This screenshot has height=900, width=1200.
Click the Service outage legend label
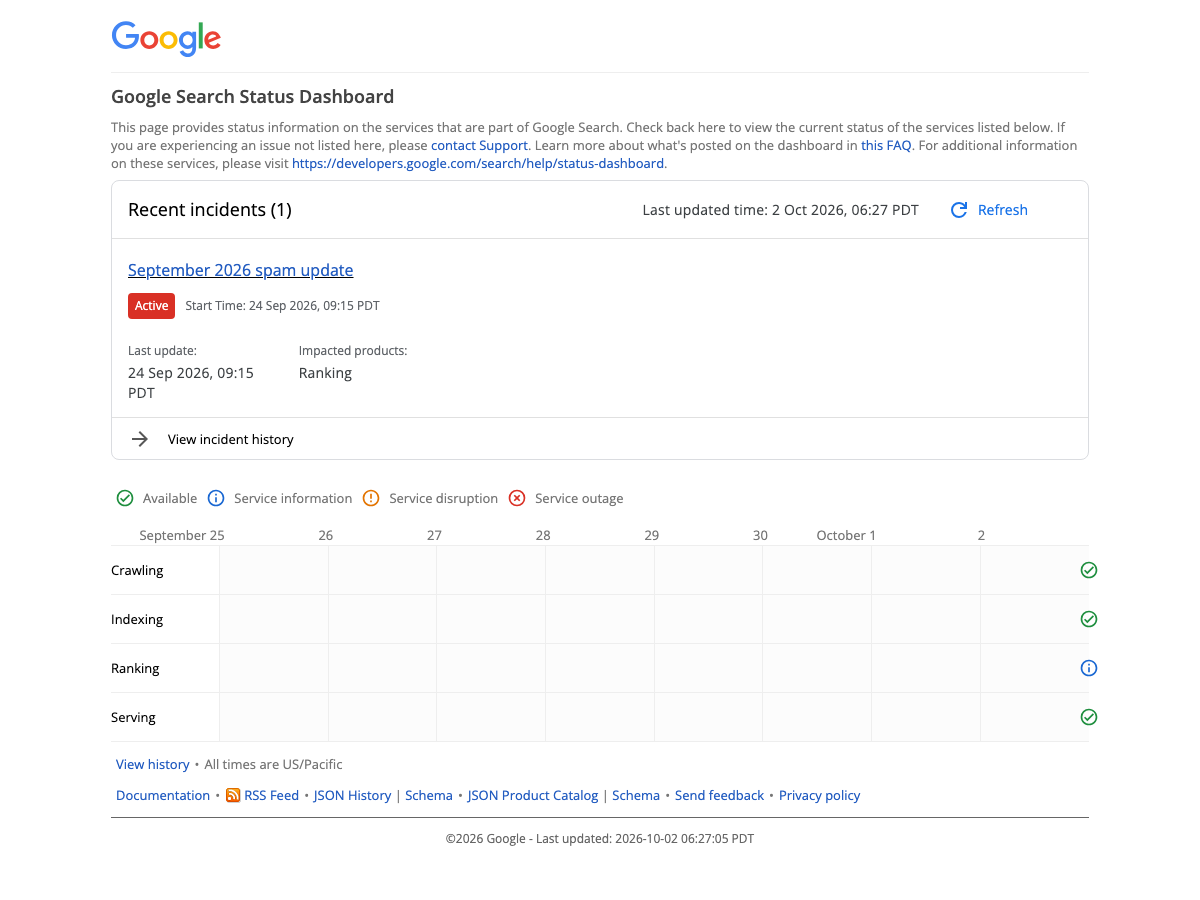click(579, 498)
